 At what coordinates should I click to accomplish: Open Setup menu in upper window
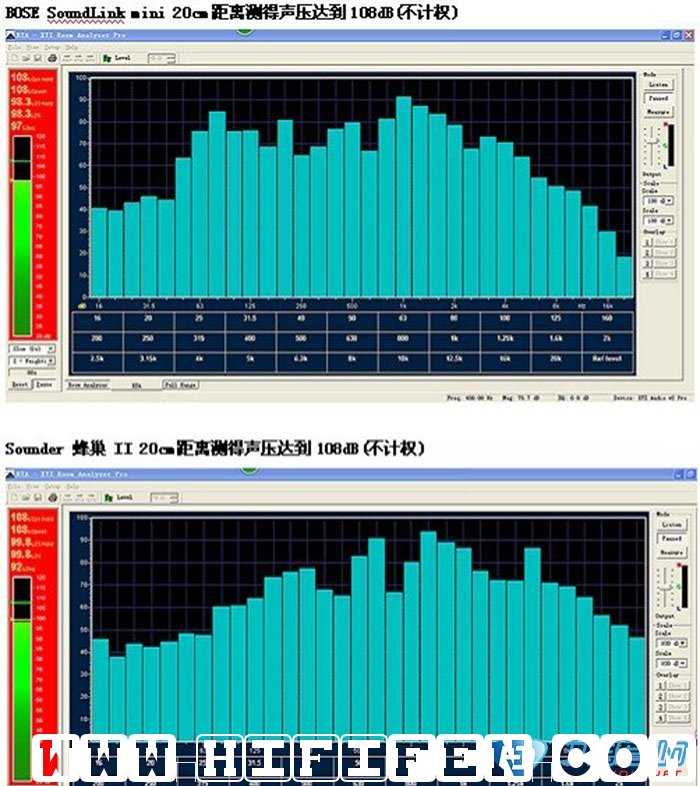point(52,47)
